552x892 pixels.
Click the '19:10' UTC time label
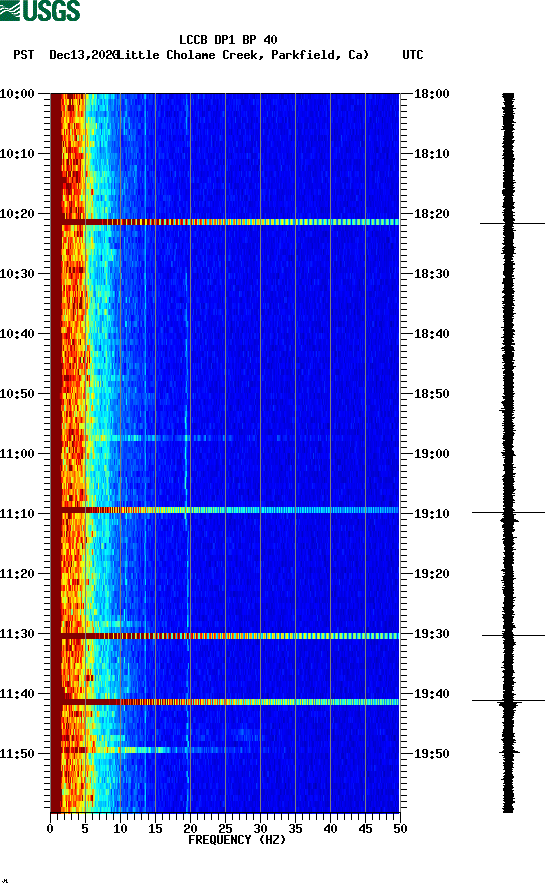(432, 514)
